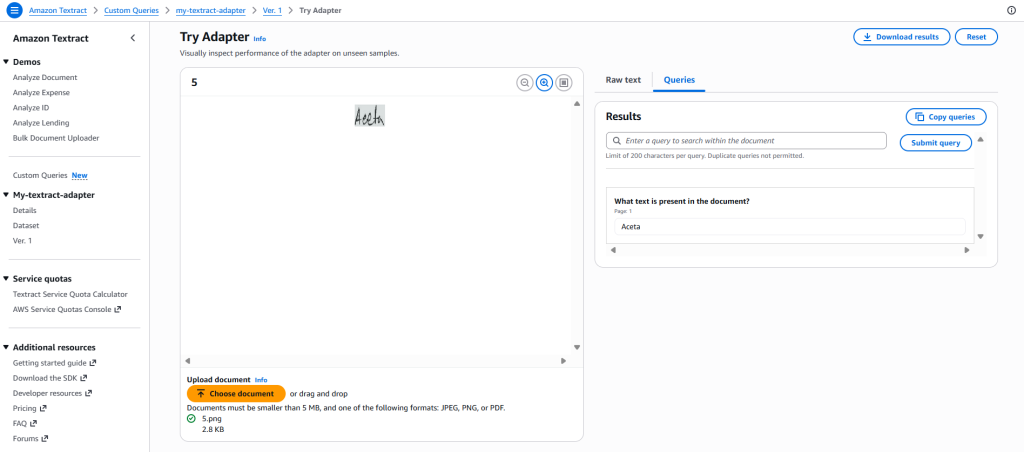1024x452 pixels.
Task: Click green checkmark next to 5.png
Action: click(191, 418)
